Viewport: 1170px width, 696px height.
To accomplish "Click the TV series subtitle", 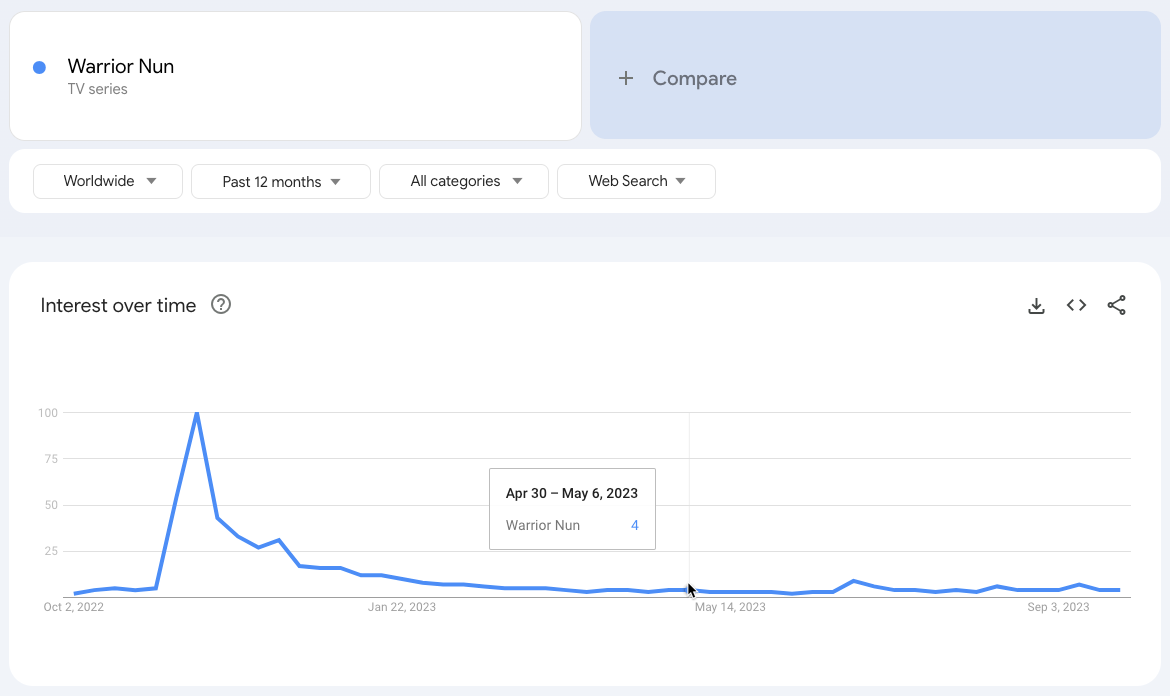I will click(98, 89).
